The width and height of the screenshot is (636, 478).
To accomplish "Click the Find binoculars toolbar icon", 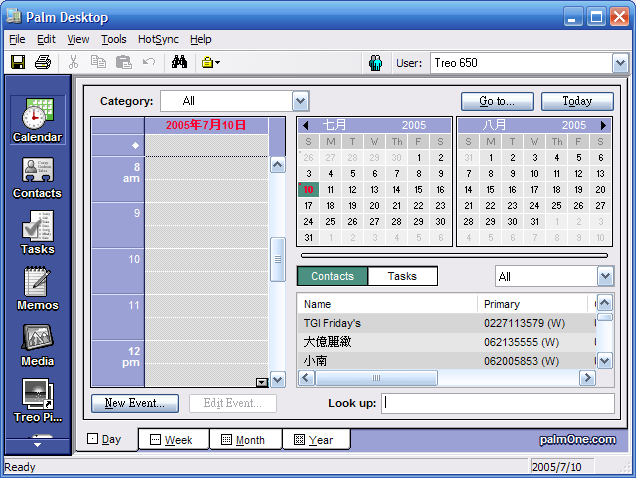I will pos(179,62).
